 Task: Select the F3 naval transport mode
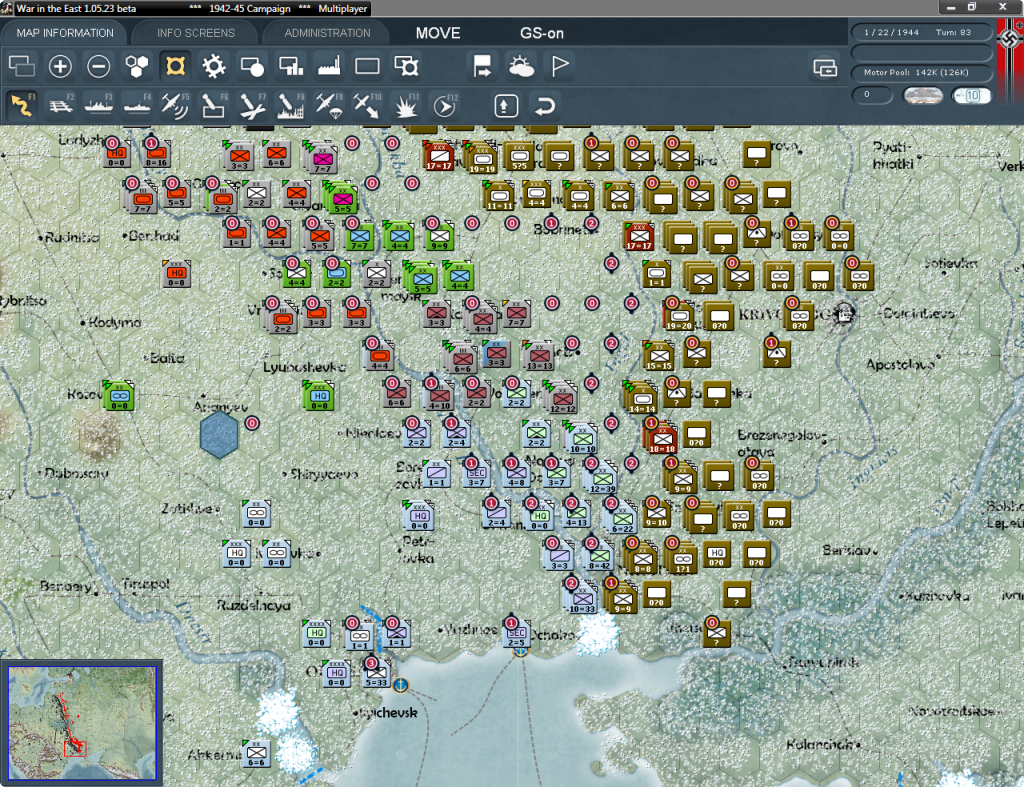point(99,105)
